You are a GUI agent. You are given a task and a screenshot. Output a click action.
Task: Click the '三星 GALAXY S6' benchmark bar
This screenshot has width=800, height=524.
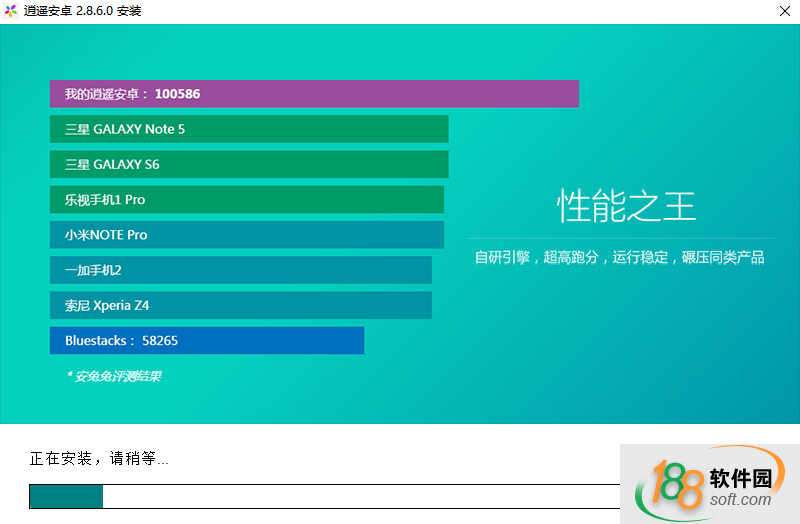click(248, 164)
